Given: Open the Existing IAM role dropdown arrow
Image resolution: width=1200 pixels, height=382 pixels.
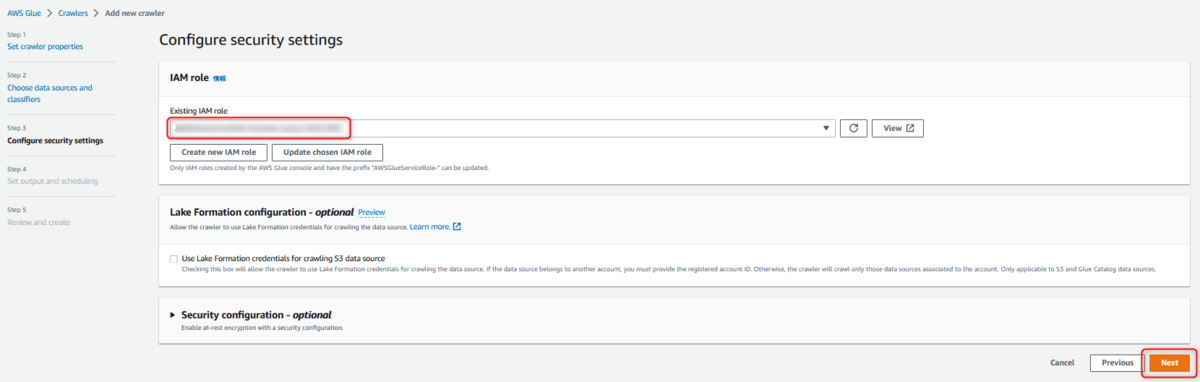Looking at the screenshot, I should point(826,128).
